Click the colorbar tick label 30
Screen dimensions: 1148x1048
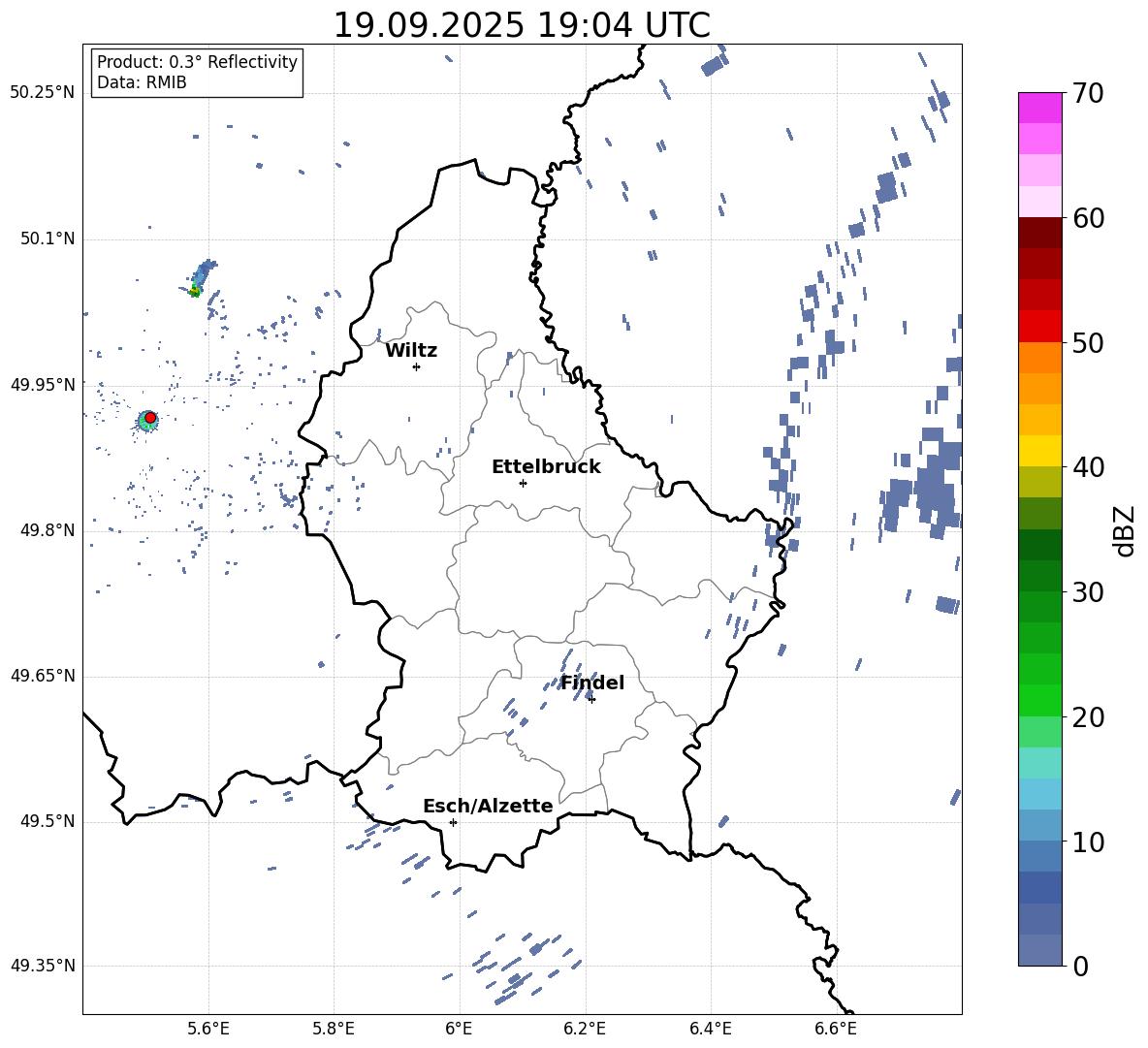(1089, 592)
